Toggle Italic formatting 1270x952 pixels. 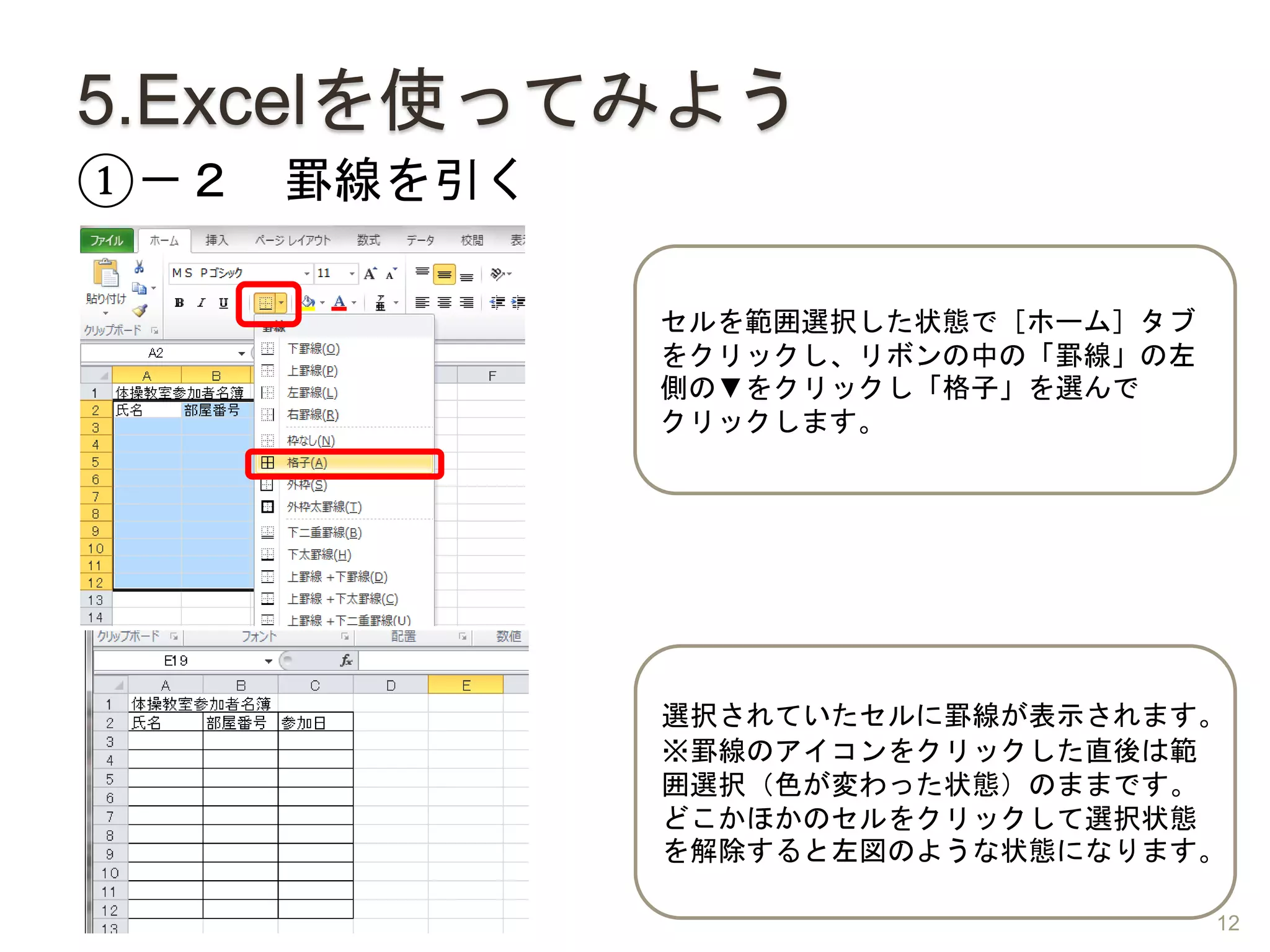tap(201, 302)
